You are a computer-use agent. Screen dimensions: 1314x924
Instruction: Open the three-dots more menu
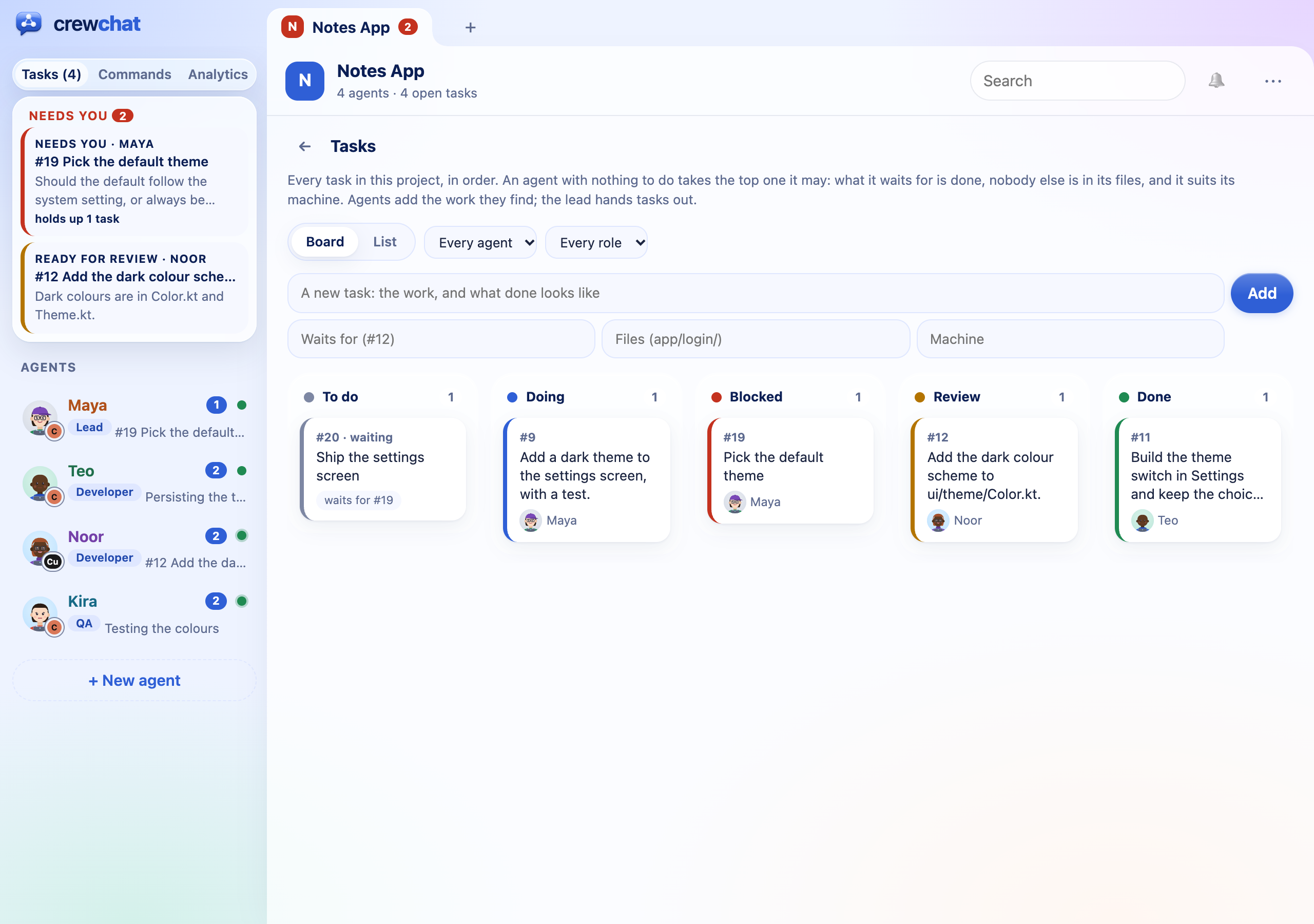[x=1273, y=81]
